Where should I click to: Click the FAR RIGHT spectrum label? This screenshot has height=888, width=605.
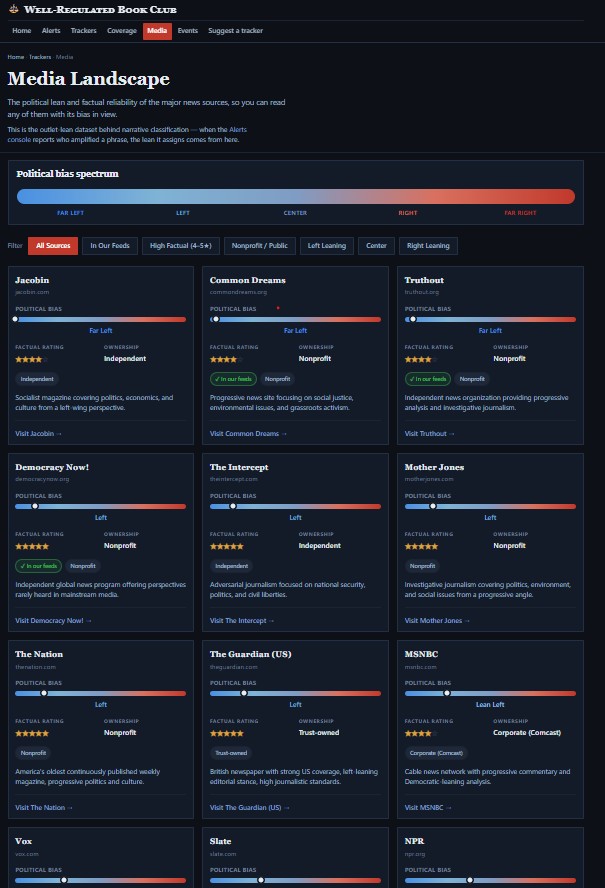click(520, 213)
